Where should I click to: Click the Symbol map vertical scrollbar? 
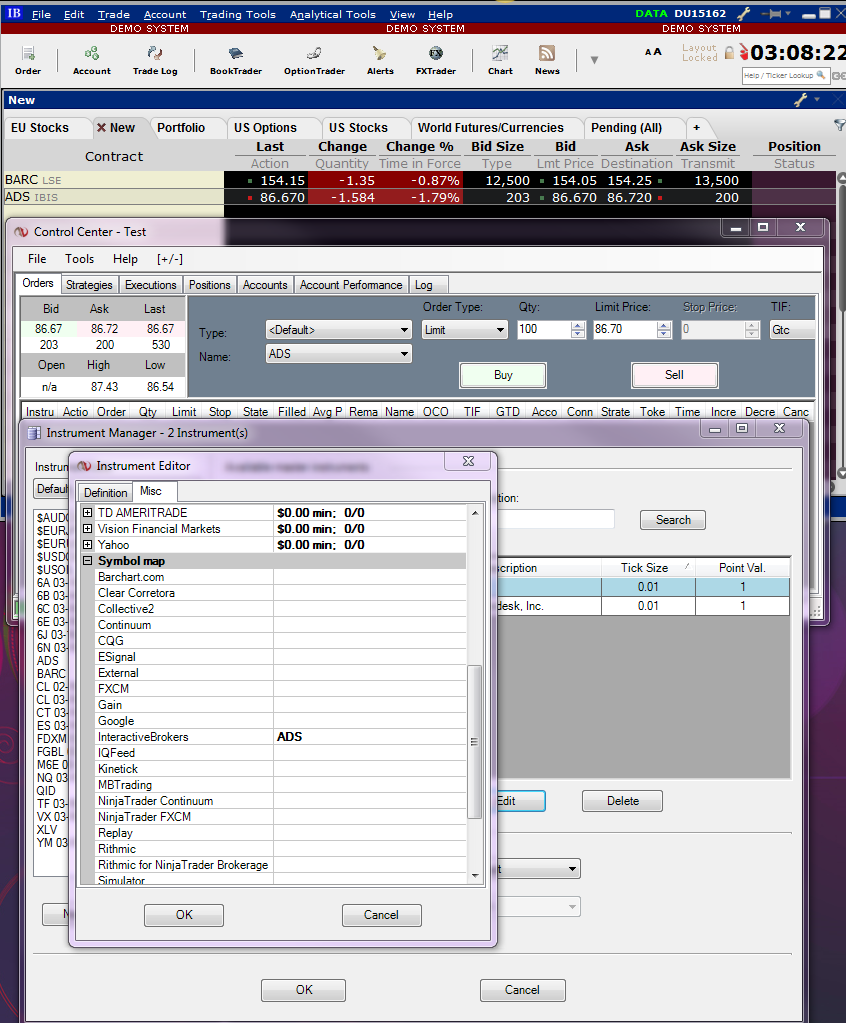click(475, 741)
